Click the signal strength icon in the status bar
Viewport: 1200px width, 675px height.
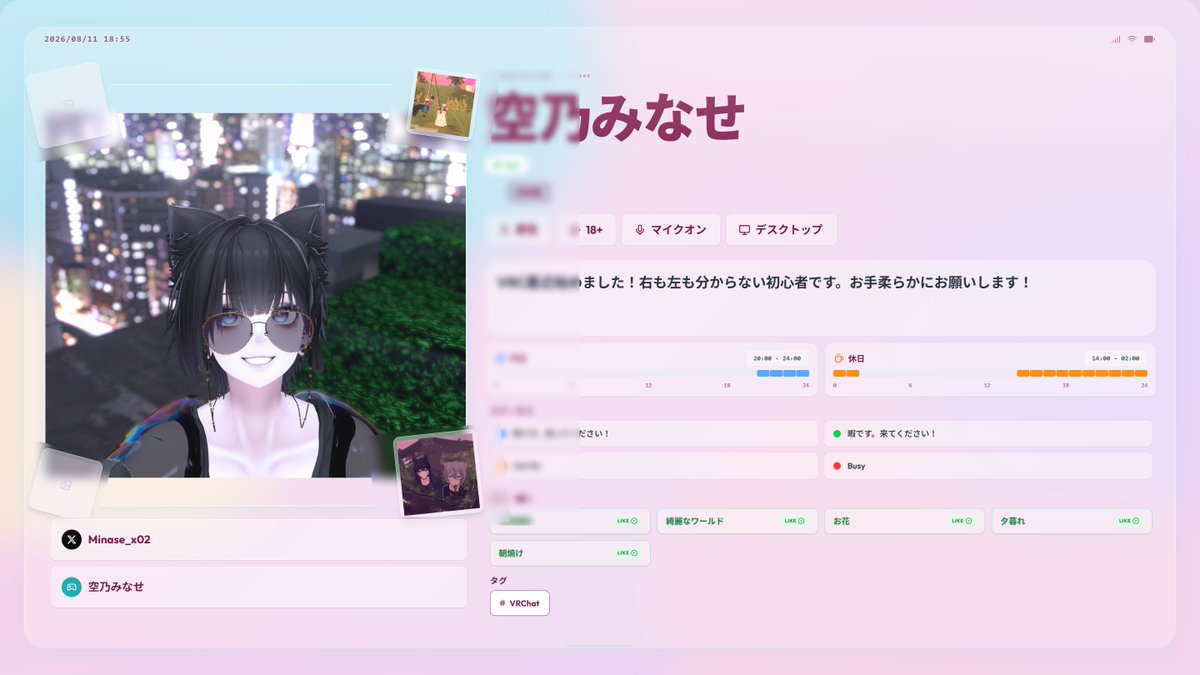click(1115, 39)
